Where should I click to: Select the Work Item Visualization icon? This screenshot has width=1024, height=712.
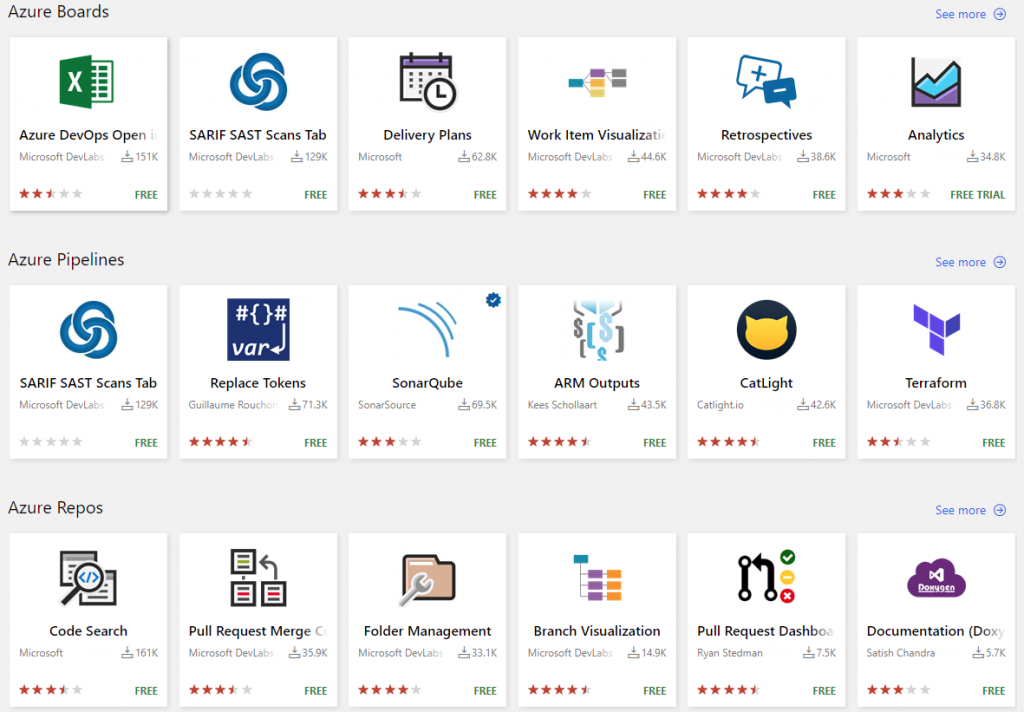coord(598,82)
